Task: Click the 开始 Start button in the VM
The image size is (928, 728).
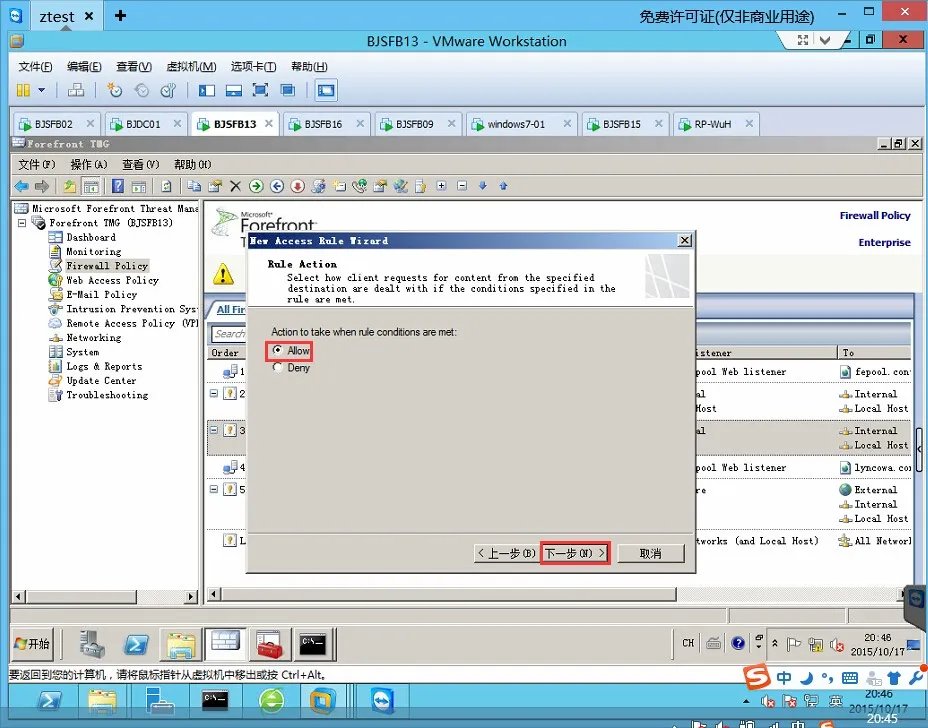Action: 33,644
